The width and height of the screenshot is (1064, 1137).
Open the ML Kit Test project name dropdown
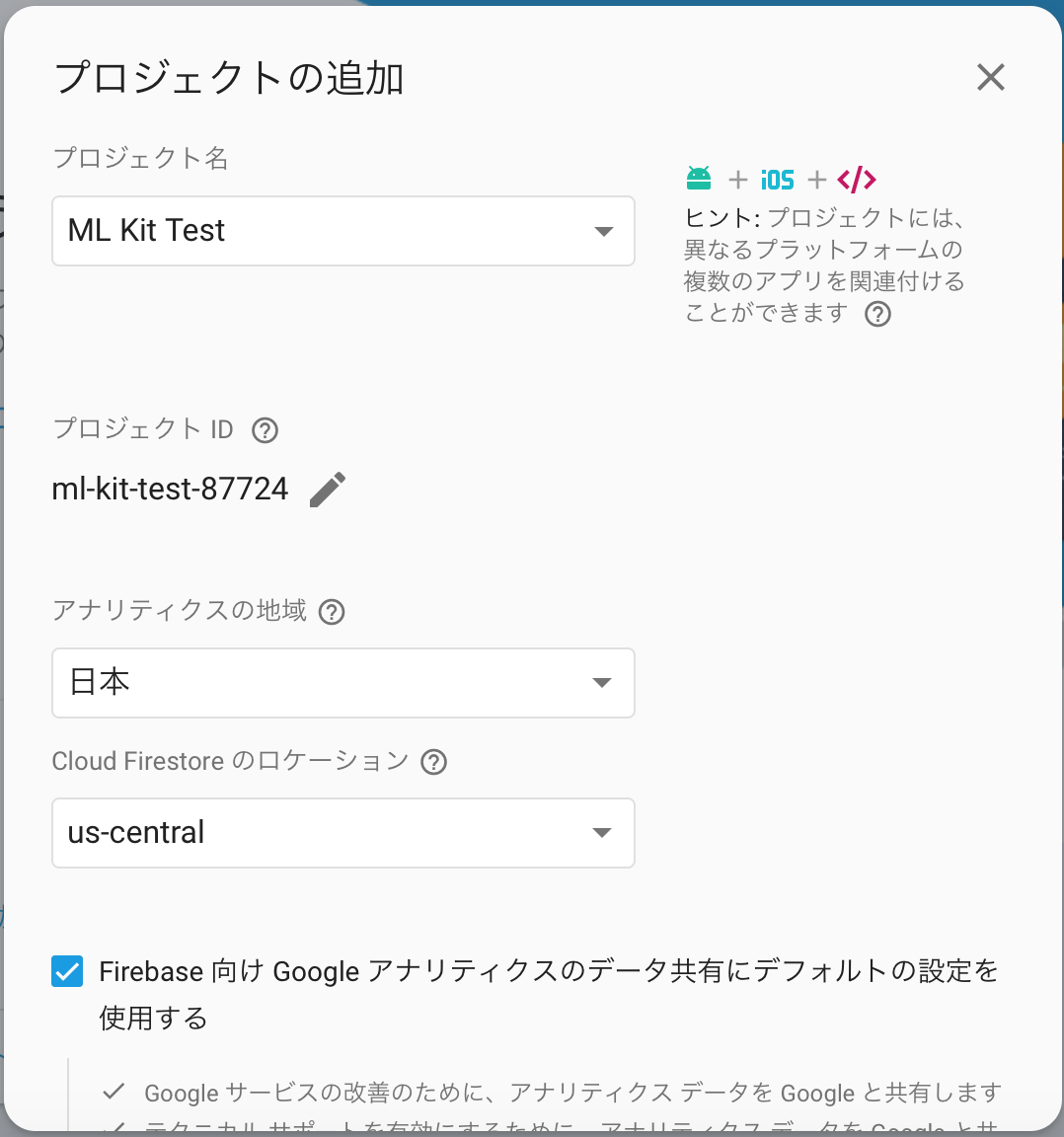click(x=343, y=231)
